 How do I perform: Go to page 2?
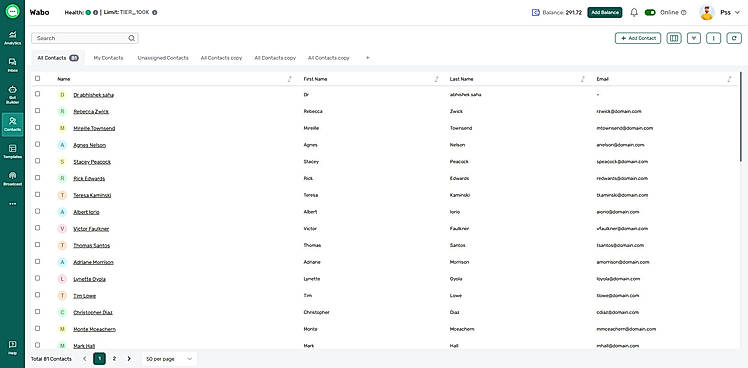[x=114, y=358]
